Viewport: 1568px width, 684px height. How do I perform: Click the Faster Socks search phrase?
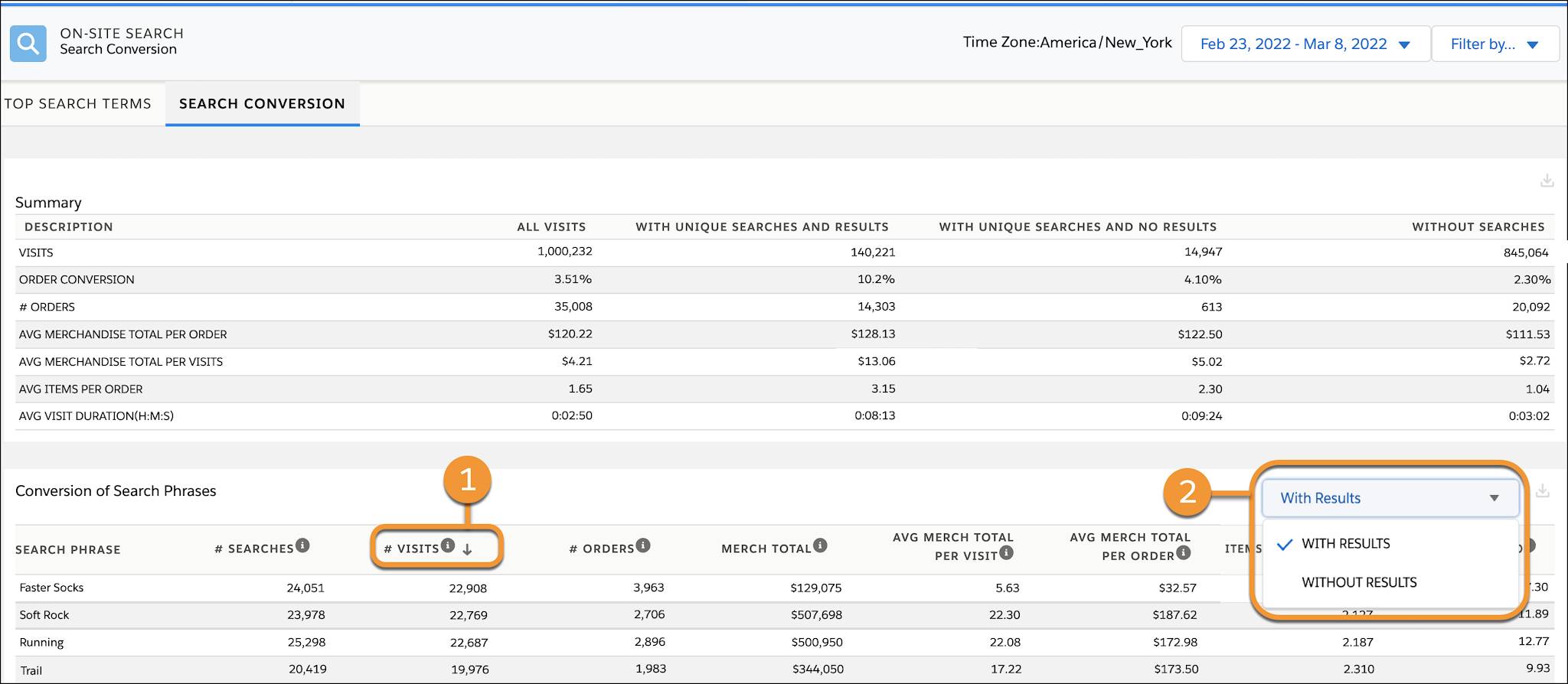(x=51, y=588)
